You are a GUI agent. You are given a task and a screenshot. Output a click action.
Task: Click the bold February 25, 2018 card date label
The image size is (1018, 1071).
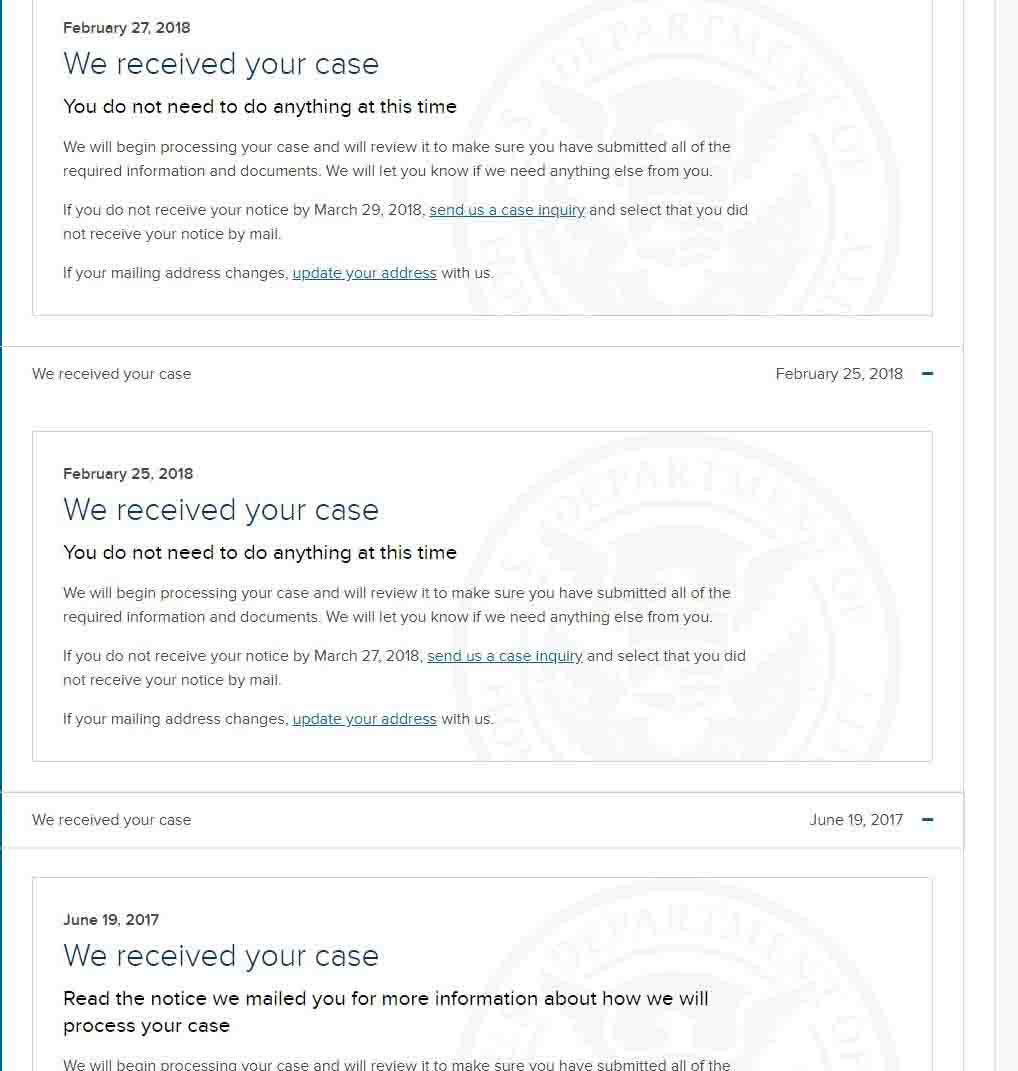128,474
